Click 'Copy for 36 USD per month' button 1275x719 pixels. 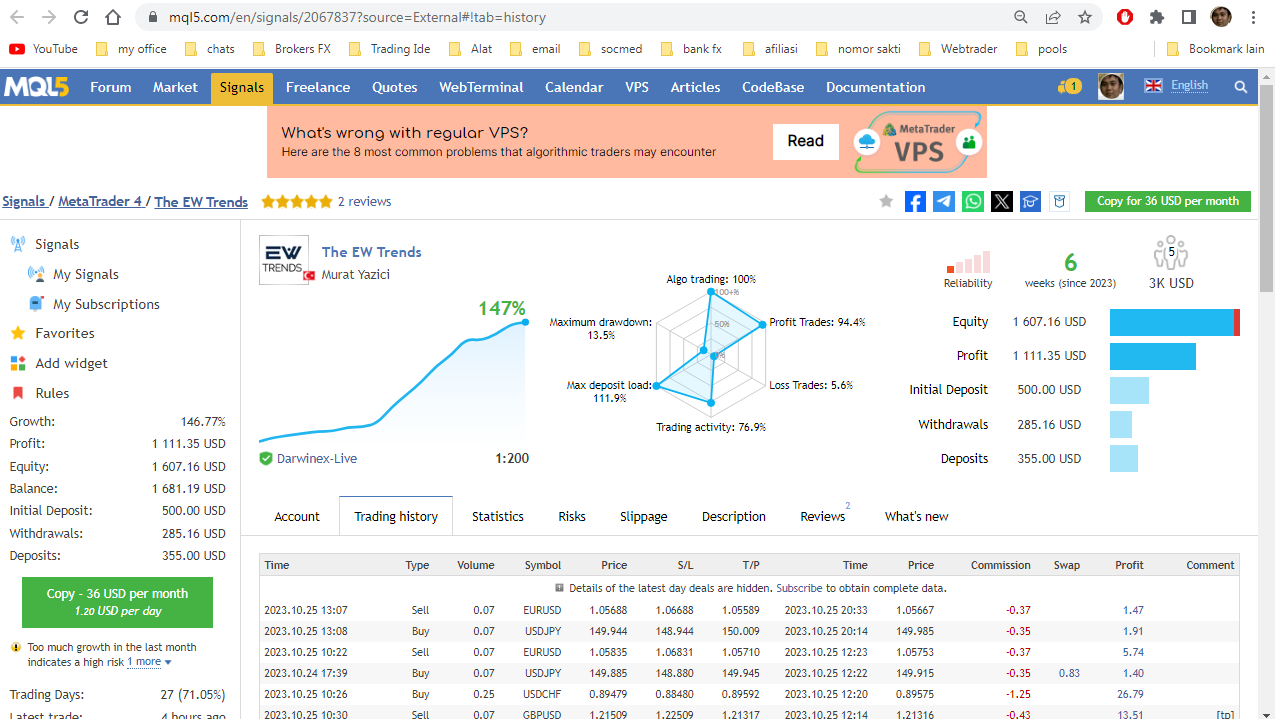[x=1168, y=201]
